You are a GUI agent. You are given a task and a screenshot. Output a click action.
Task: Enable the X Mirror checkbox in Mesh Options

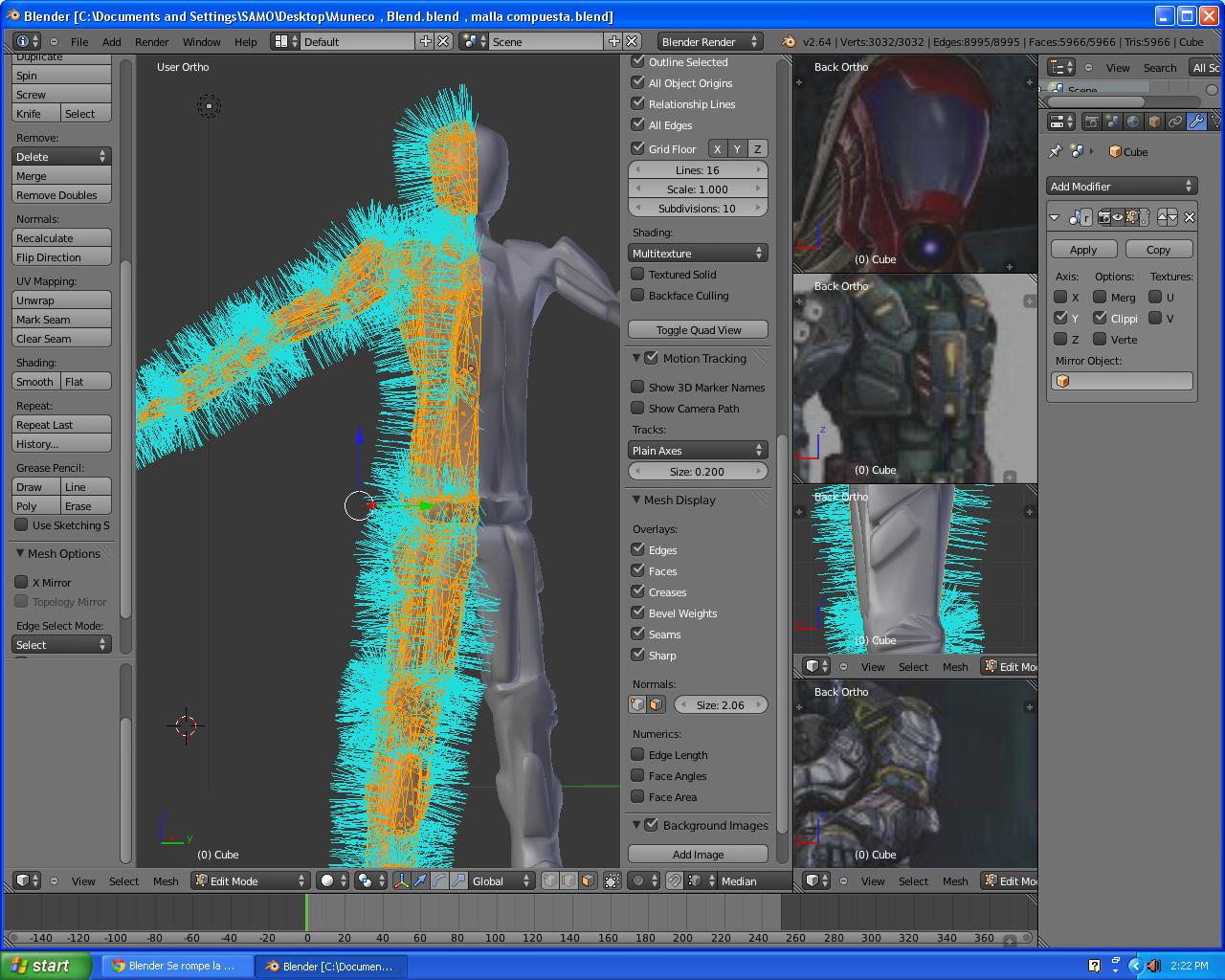tap(21, 582)
